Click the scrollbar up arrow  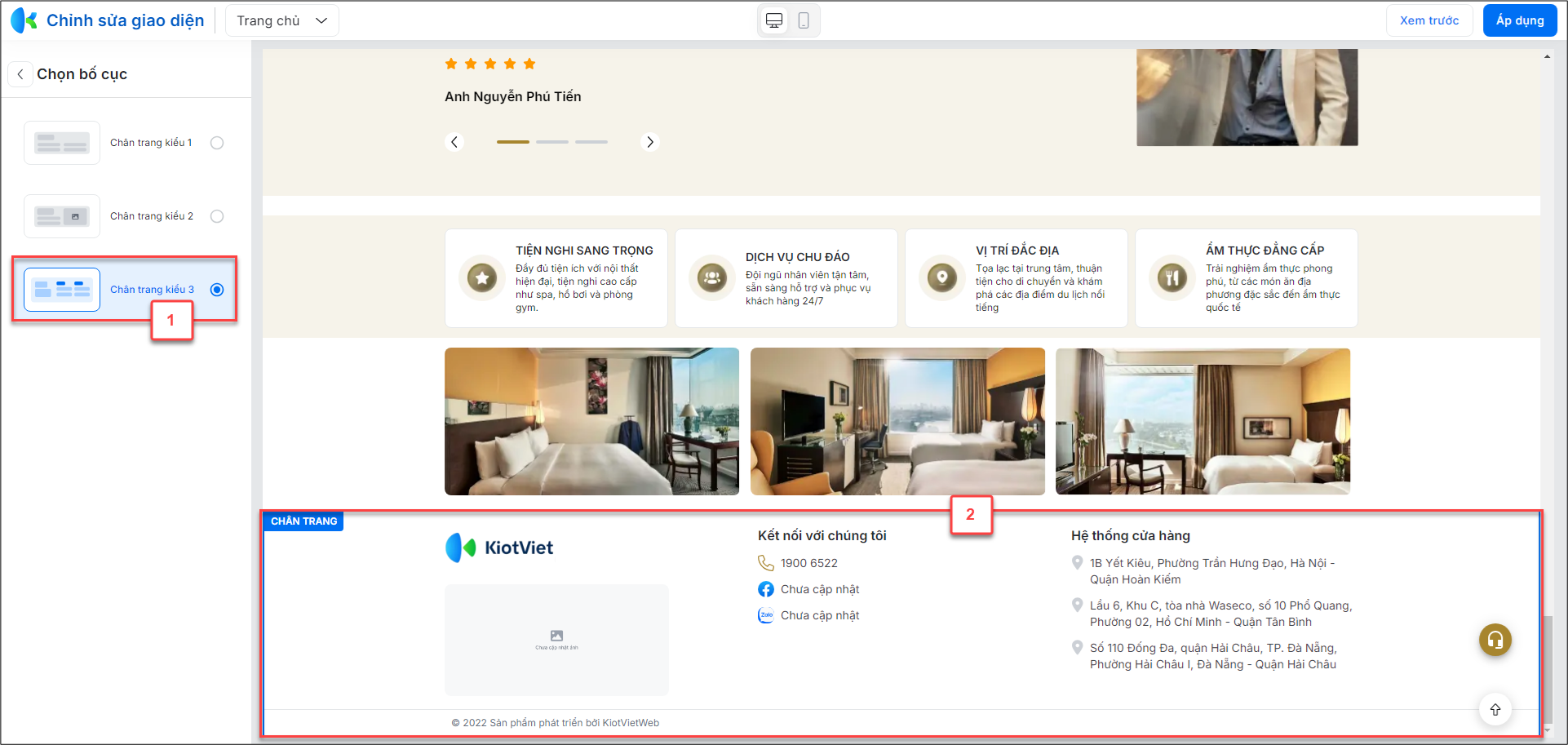tap(1548, 56)
